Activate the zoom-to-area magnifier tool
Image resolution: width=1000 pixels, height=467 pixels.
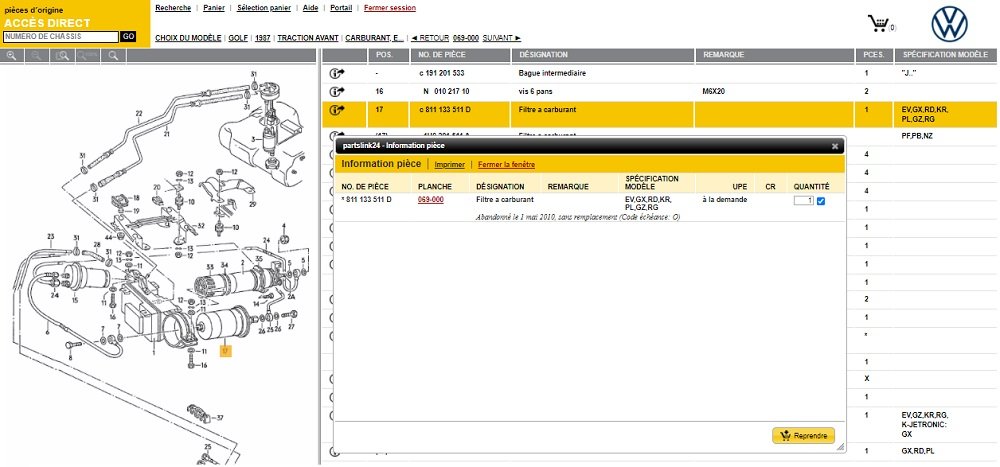[62, 56]
